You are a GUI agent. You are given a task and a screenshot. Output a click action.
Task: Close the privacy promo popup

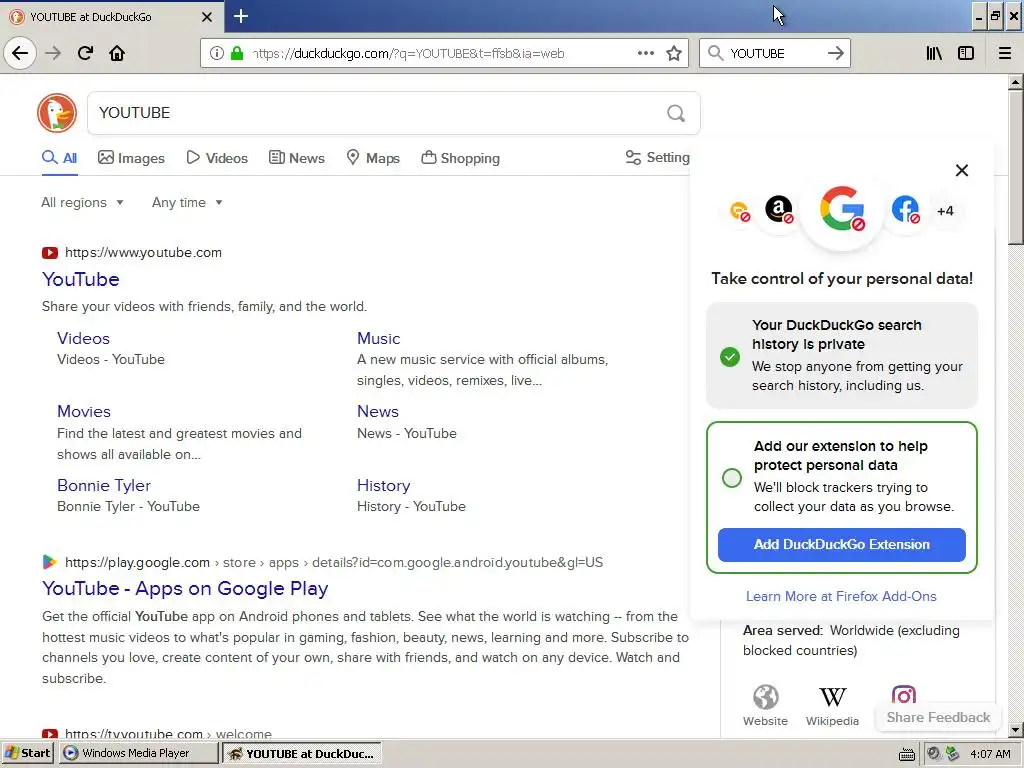tap(961, 170)
